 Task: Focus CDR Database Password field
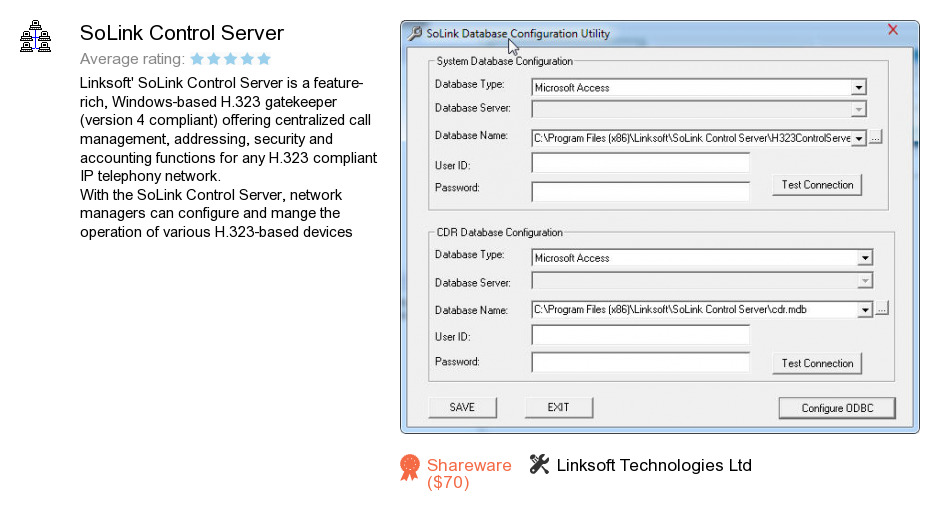pyautogui.click(x=640, y=362)
